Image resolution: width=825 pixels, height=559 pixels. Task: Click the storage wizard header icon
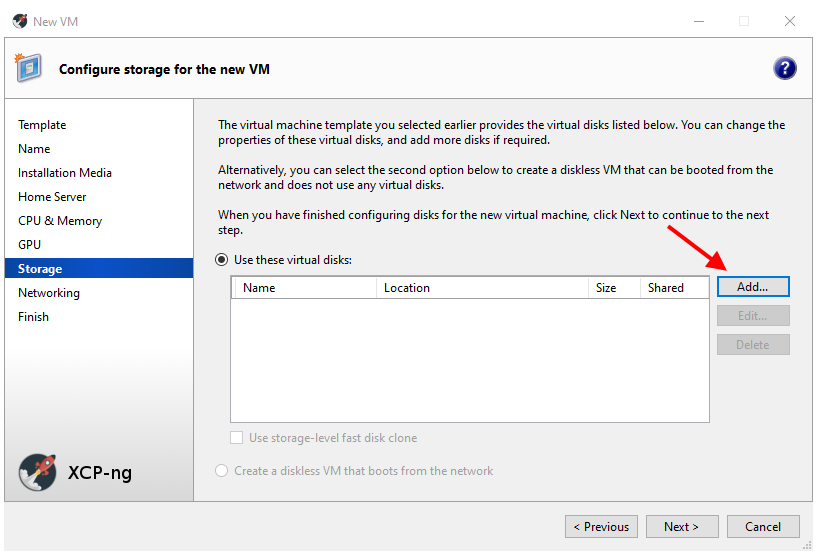coord(28,68)
